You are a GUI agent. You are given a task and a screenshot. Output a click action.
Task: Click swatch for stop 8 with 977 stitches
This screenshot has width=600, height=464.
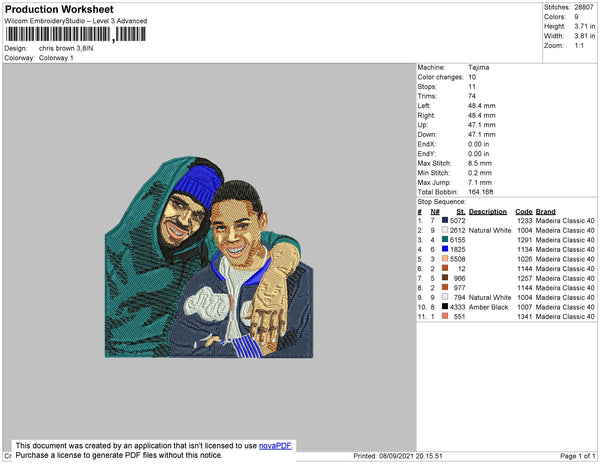[445, 287]
